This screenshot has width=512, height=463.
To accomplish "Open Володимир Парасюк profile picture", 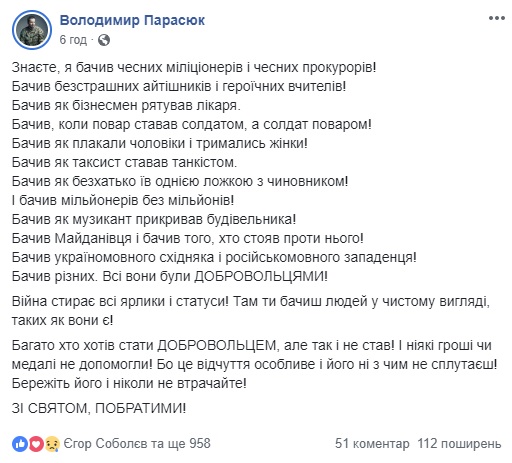I will click(x=32, y=30).
